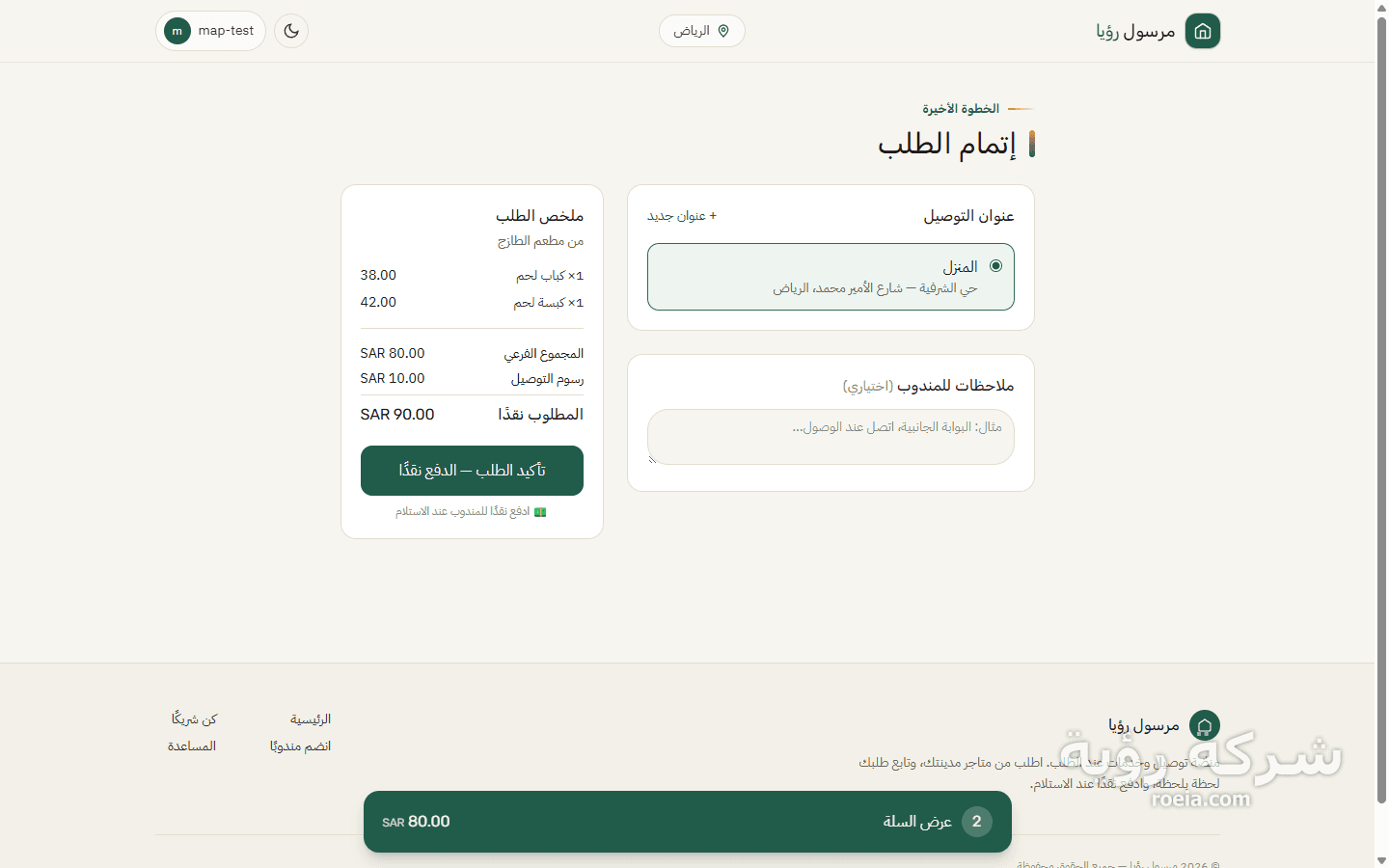Focus the courier notes text field
The image size is (1389, 868).
[831, 437]
